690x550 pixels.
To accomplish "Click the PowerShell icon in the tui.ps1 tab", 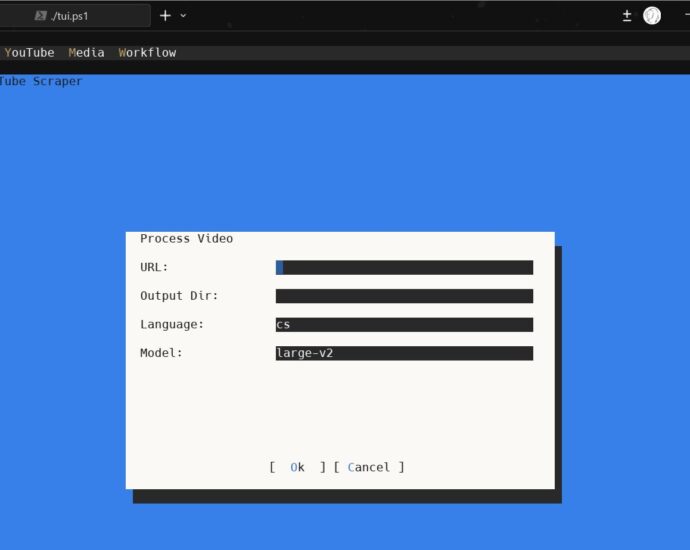I will coord(40,16).
